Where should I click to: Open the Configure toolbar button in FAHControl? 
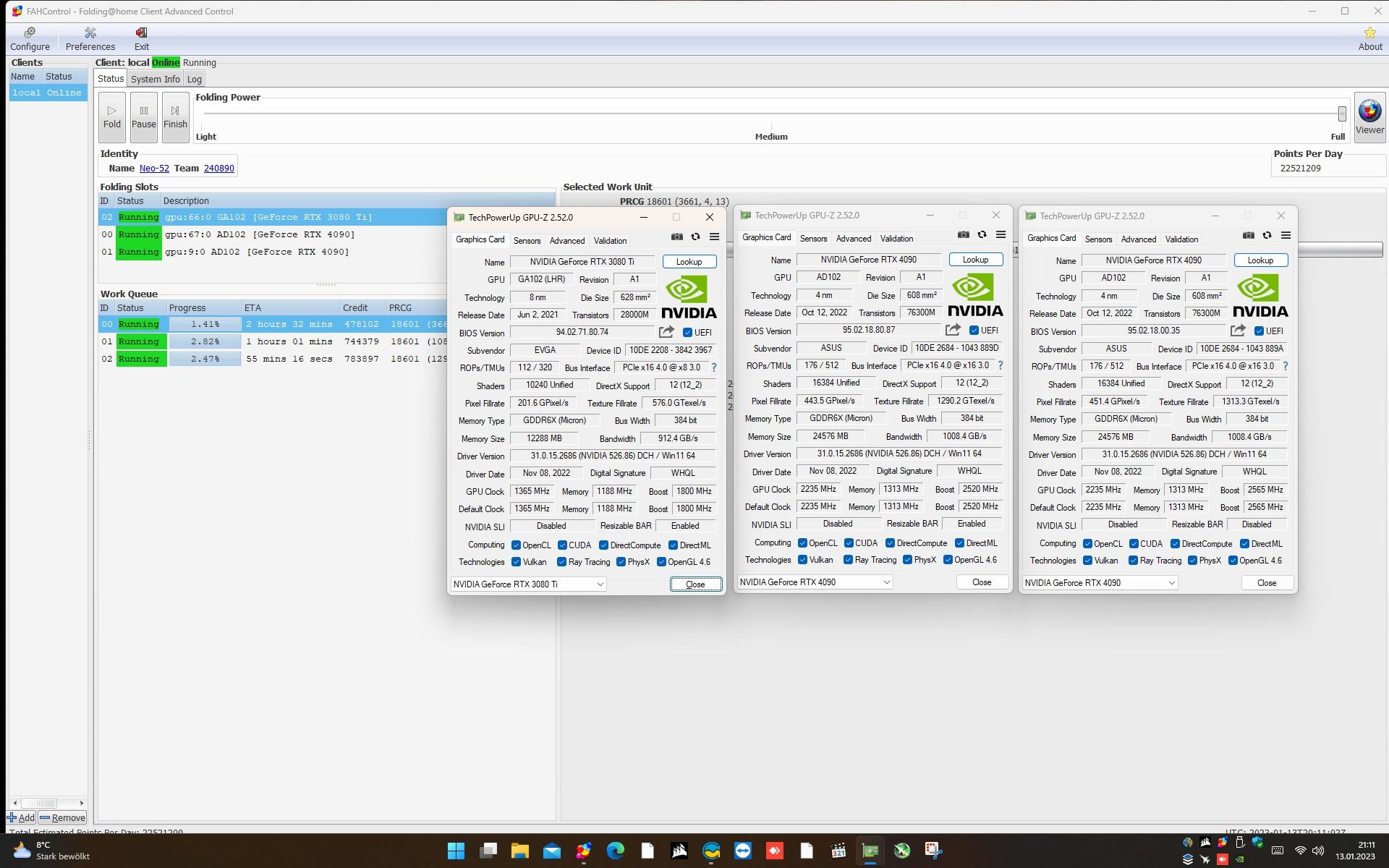click(30, 39)
